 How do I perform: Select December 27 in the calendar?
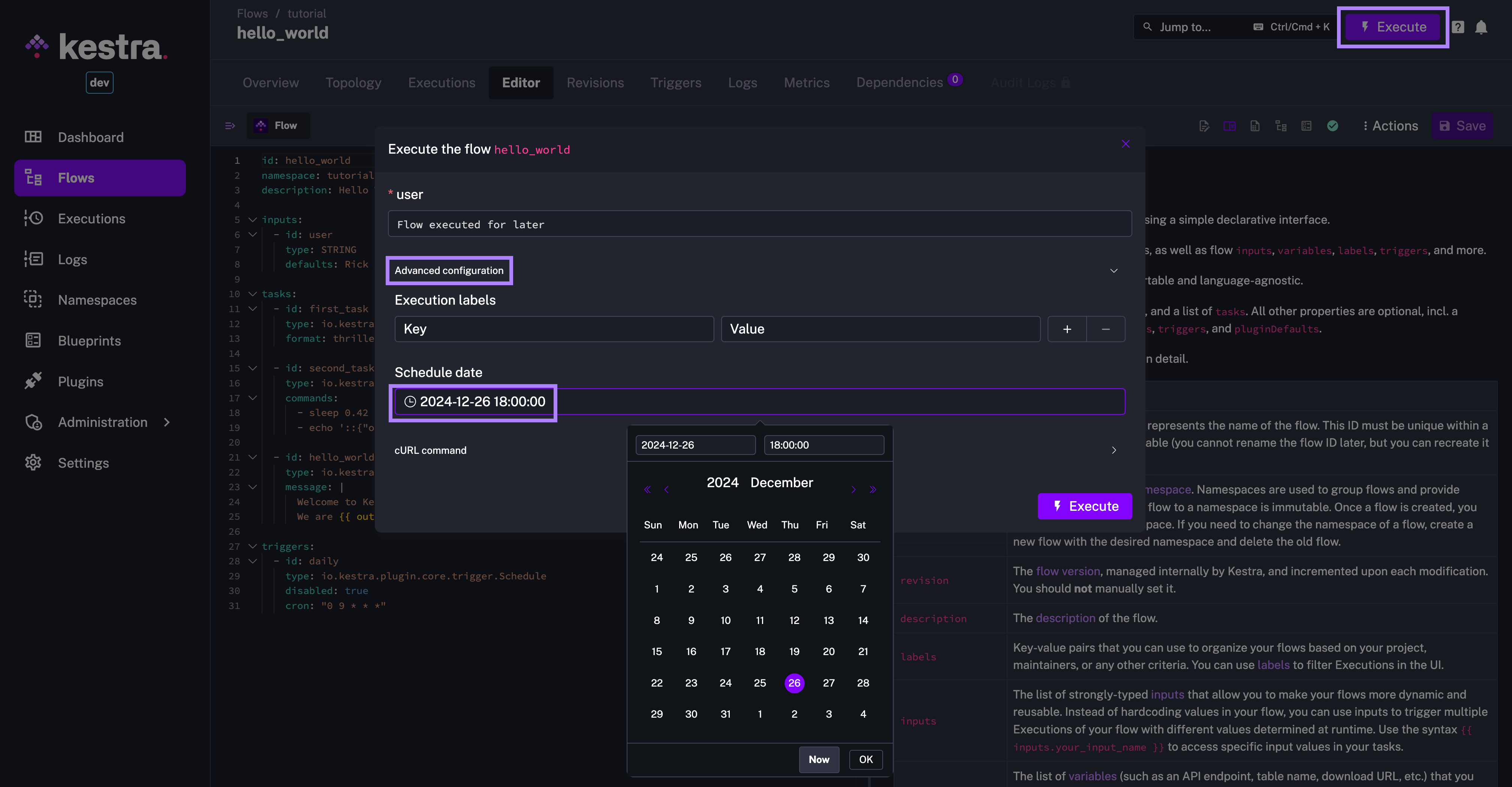828,683
